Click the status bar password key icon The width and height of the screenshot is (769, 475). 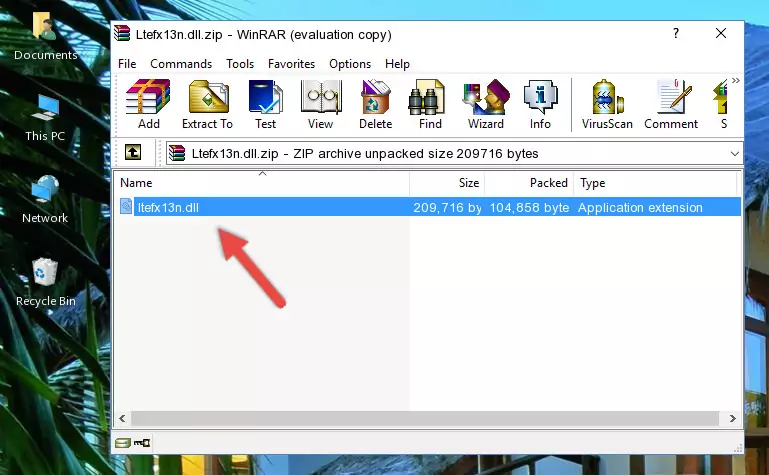point(142,443)
